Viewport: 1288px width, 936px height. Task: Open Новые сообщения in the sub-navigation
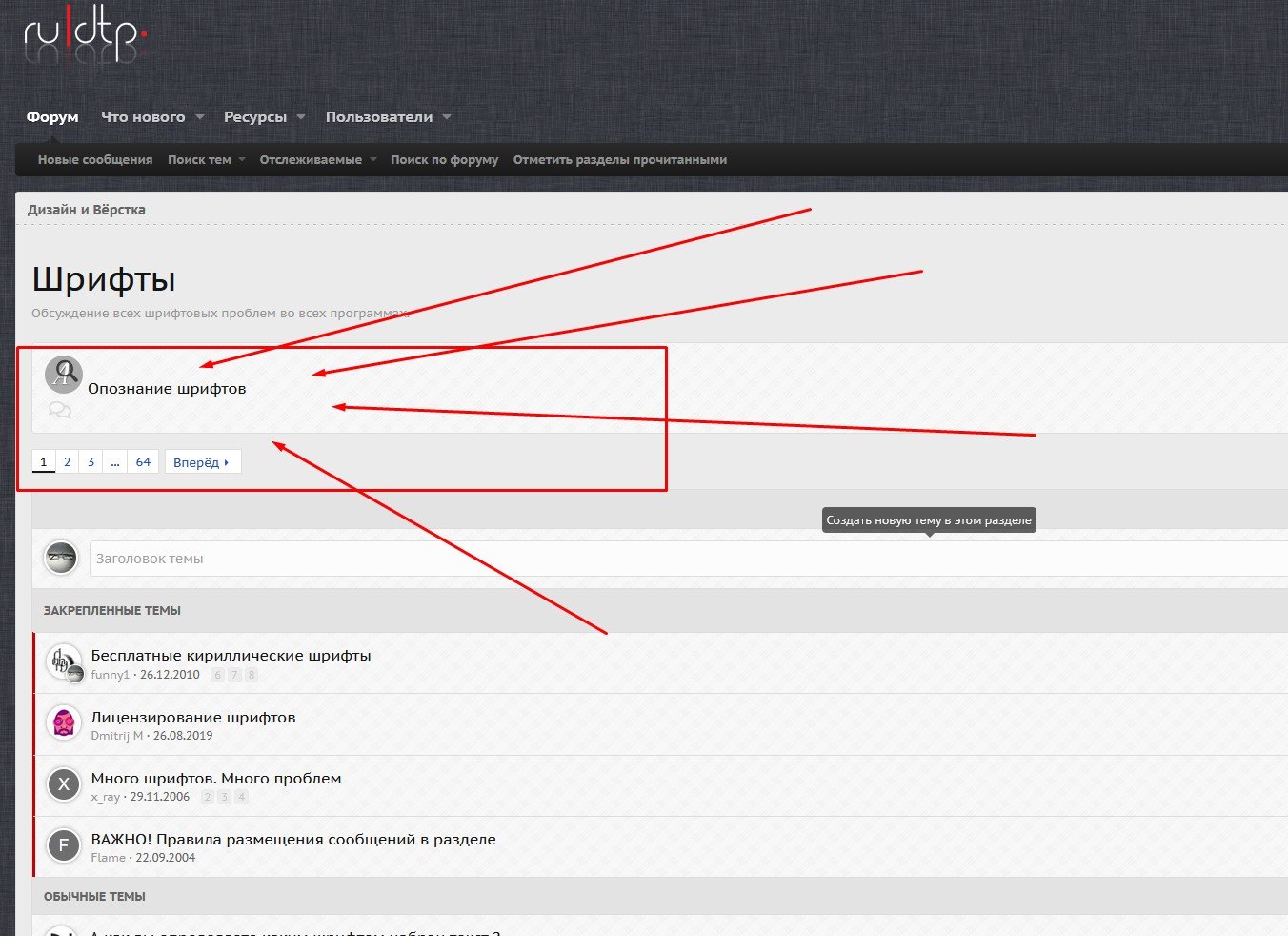[x=95, y=160]
